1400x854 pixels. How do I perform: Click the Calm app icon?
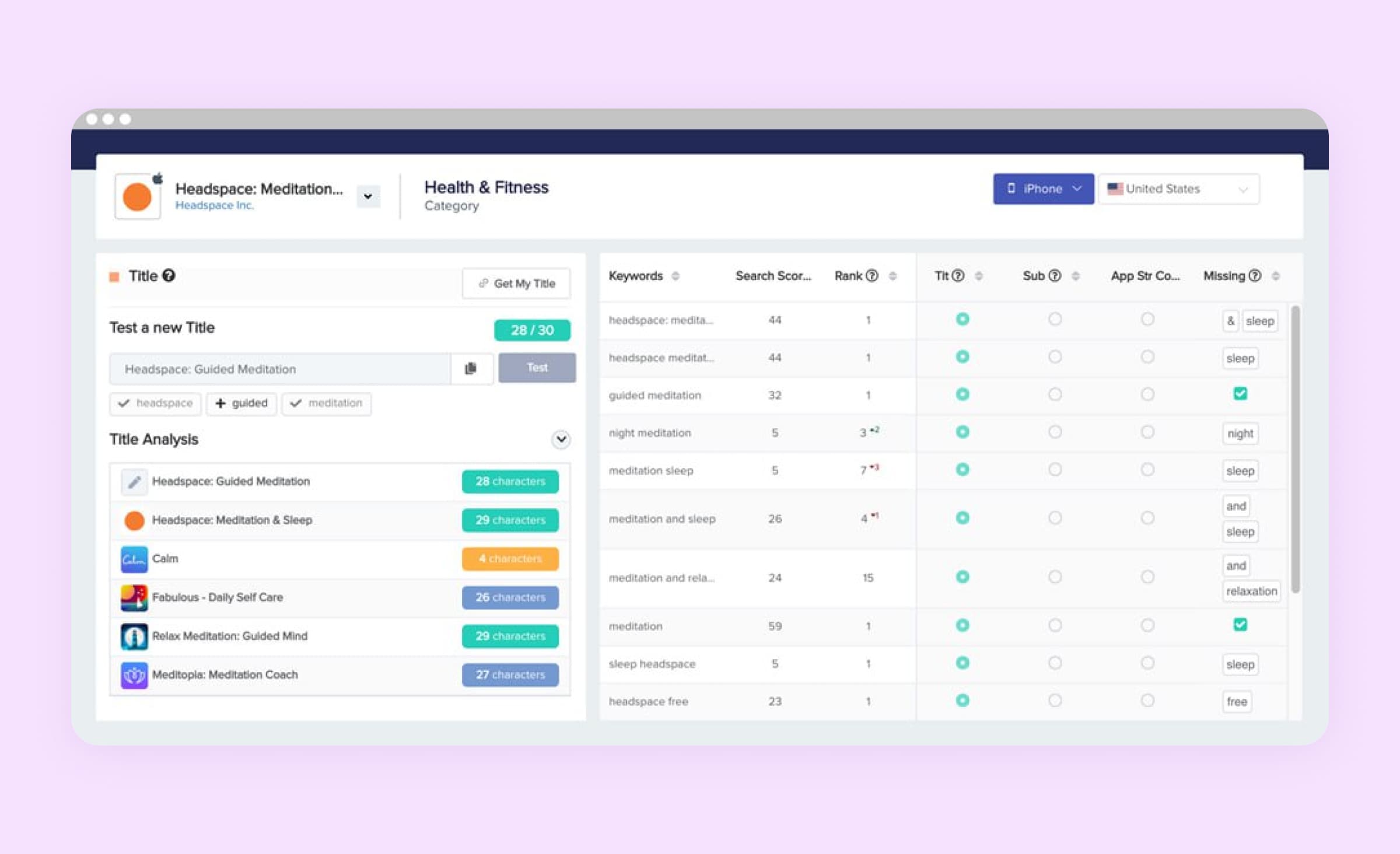tap(134, 559)
